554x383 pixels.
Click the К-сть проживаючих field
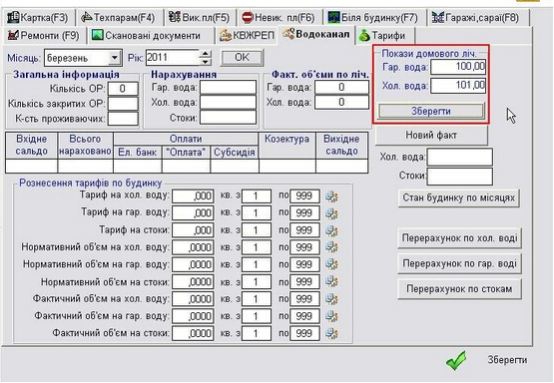click(123, 119)
